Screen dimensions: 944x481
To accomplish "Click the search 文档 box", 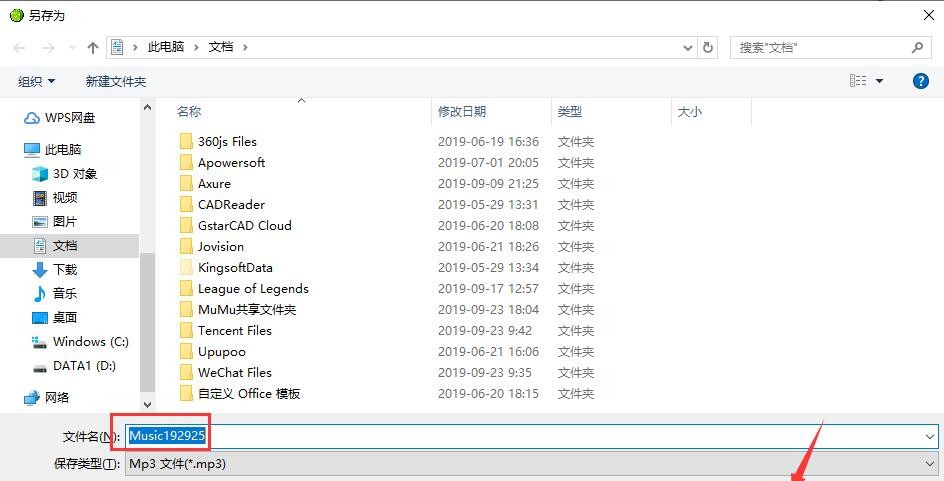I will click(x=831, y=48).
